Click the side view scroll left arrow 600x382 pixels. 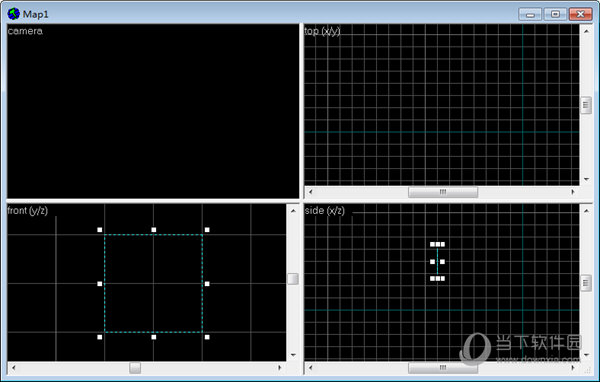[x=310, y=368]
